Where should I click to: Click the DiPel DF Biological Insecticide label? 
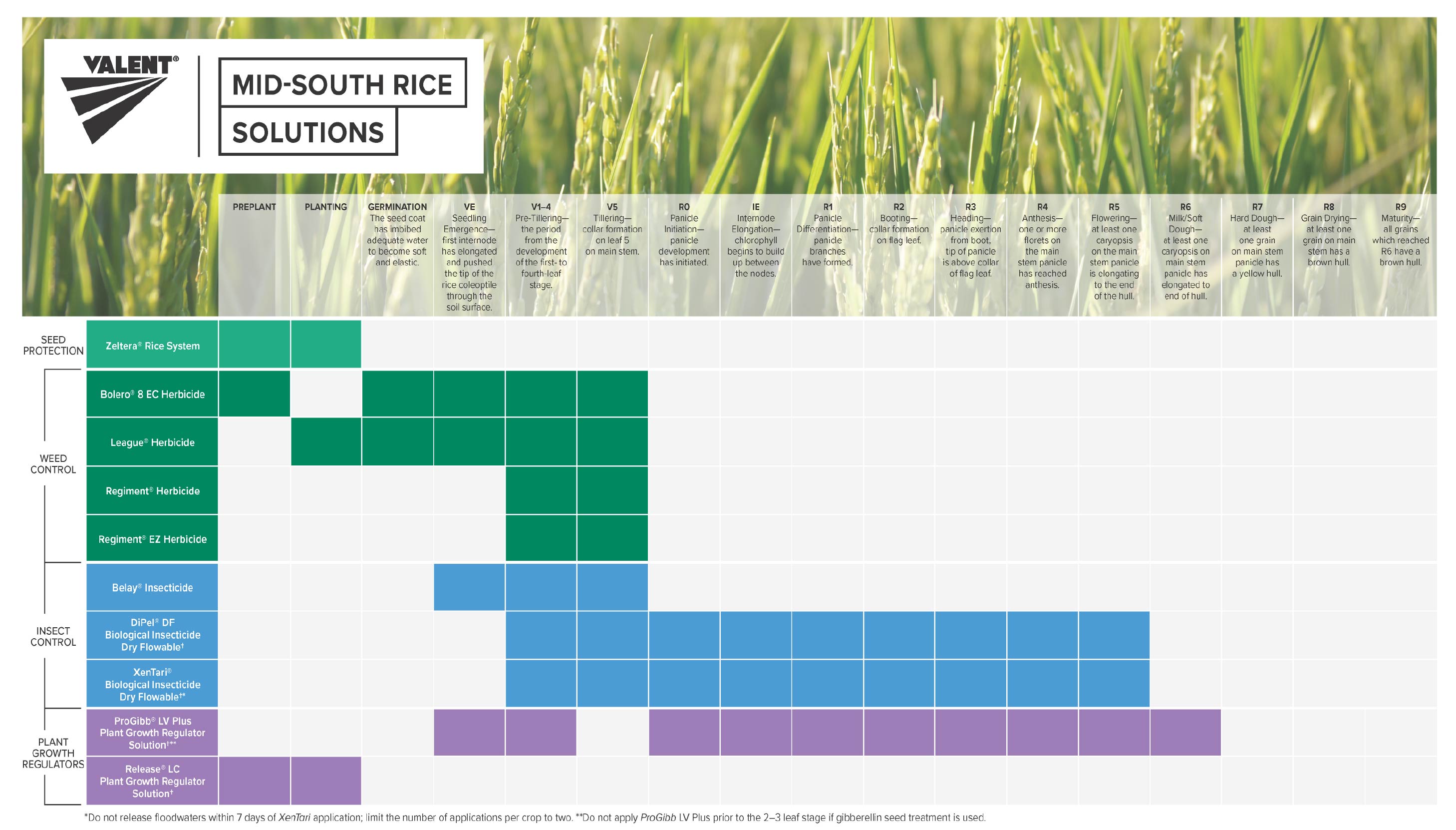click(x=152, y=634)
